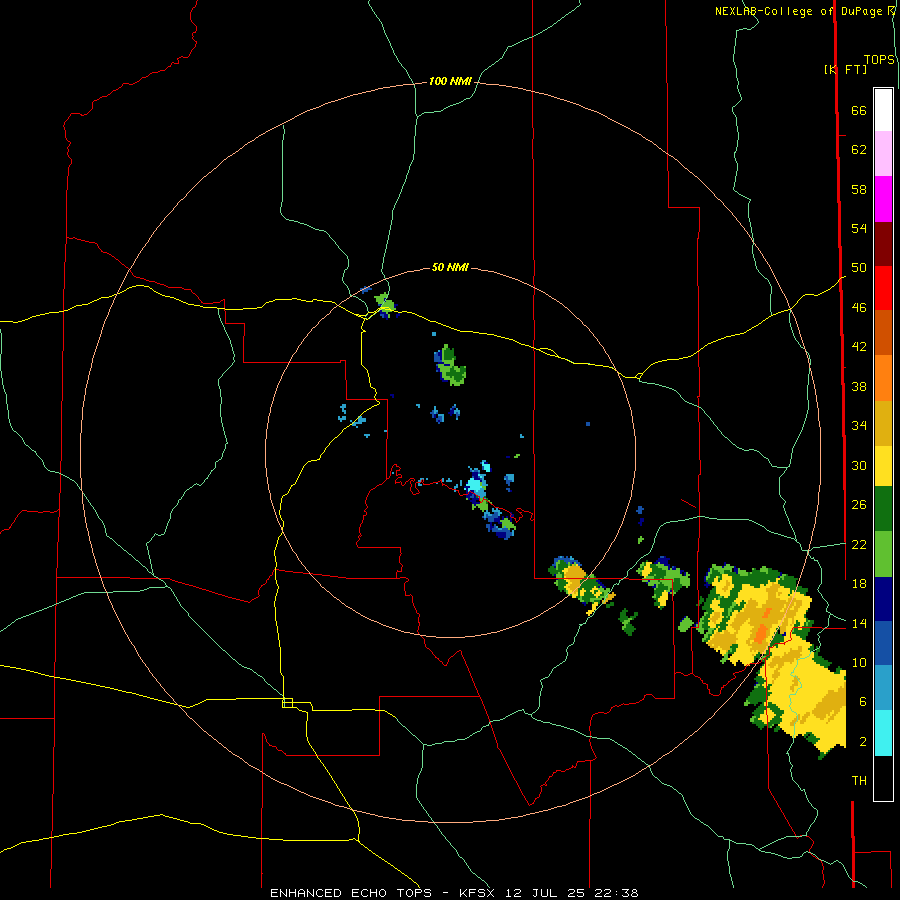Click the 34 legend value

[x=859, y=425]
